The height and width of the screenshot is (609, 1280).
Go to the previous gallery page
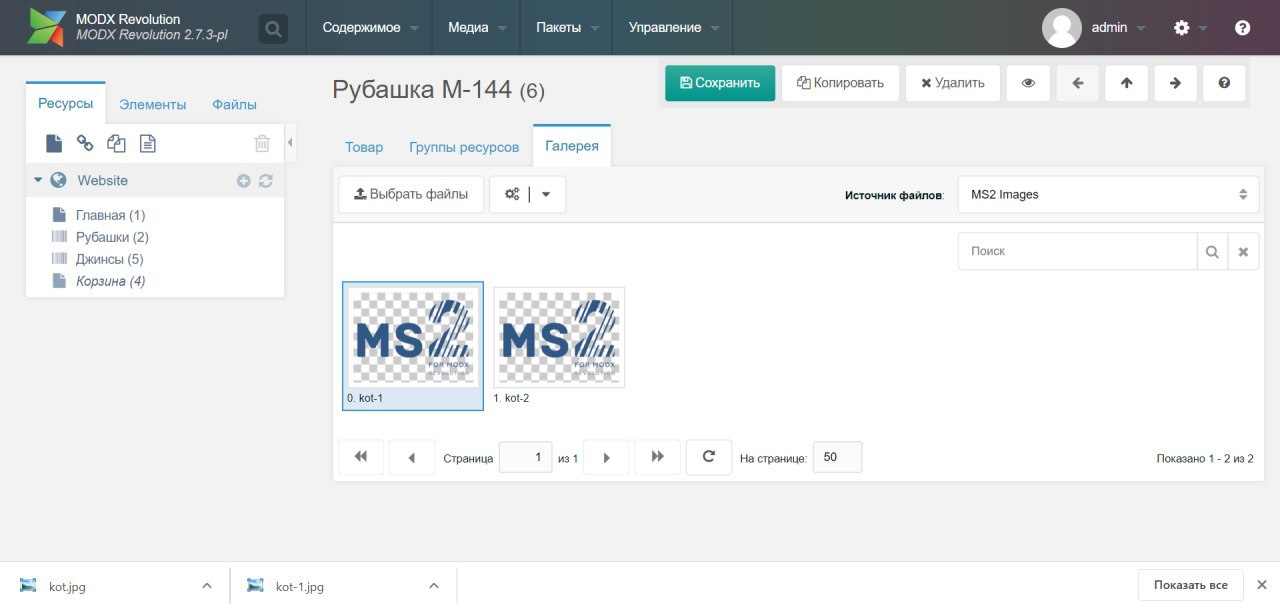click(412, 457)
